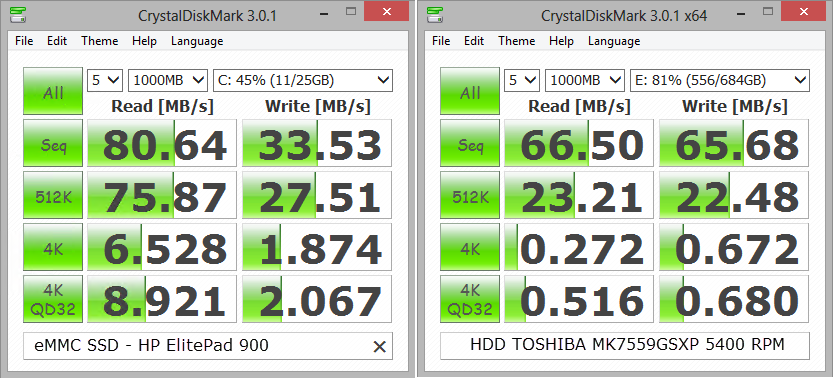This screenshot has width=833, height=378.
Task: Open Edit menu in left CrystalDiskMark window
Action: tap(57, 41)
